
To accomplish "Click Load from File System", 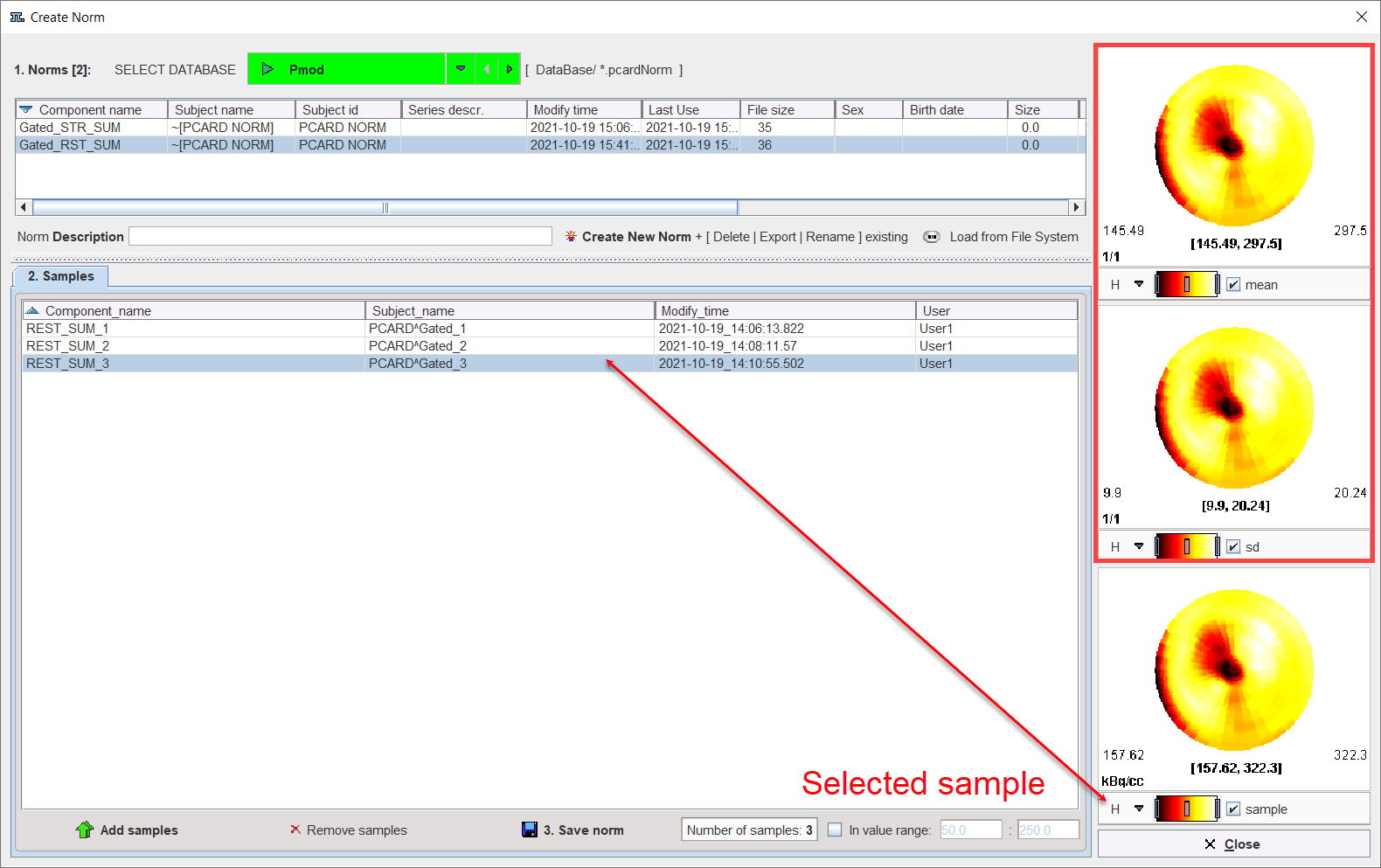I will (x=1014, y=237).
